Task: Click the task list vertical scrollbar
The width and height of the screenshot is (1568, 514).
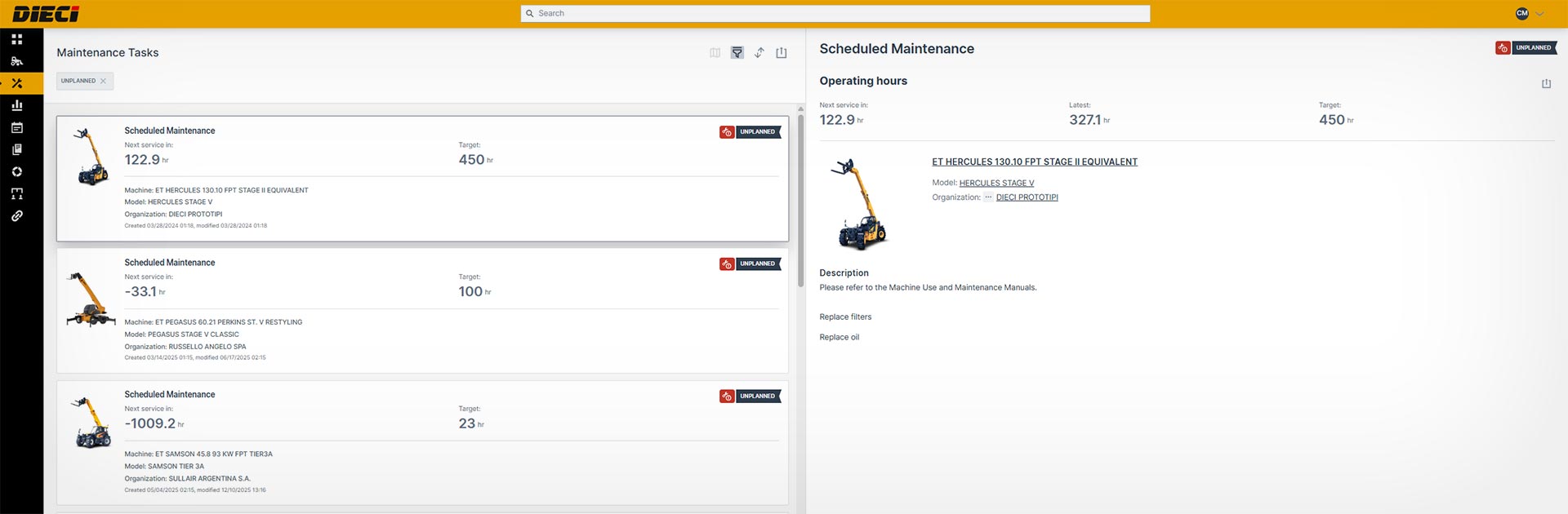Action: tap(800, 200)
